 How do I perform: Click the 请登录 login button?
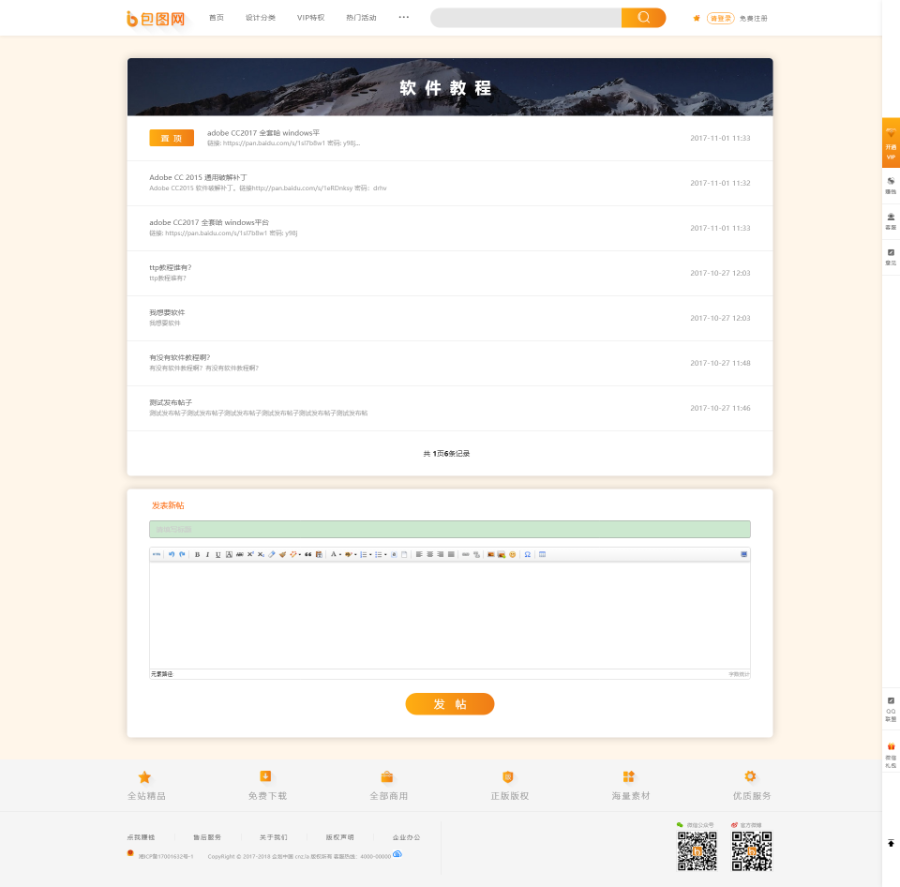[721, 18]
